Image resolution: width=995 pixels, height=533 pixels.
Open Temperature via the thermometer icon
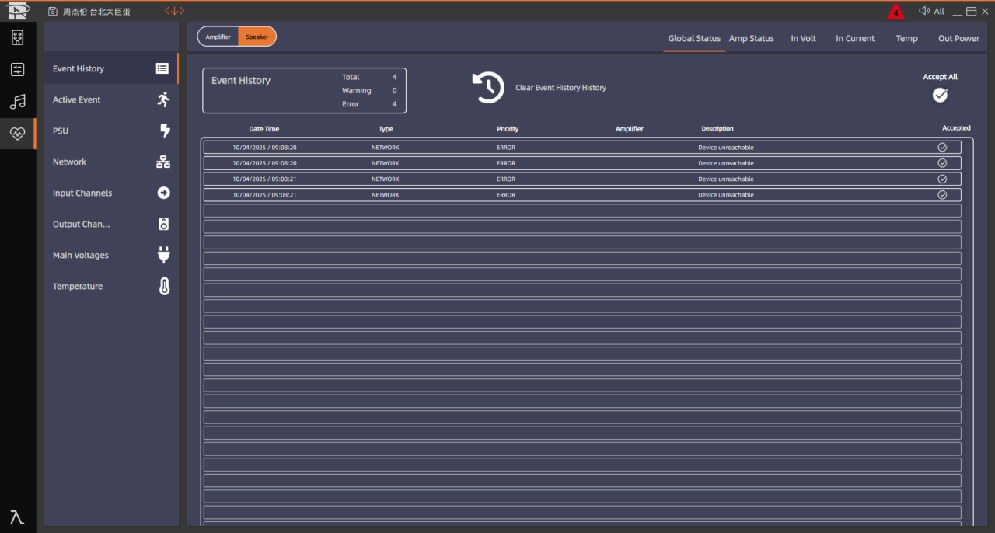pyautogui.click(x=164, y=286)
